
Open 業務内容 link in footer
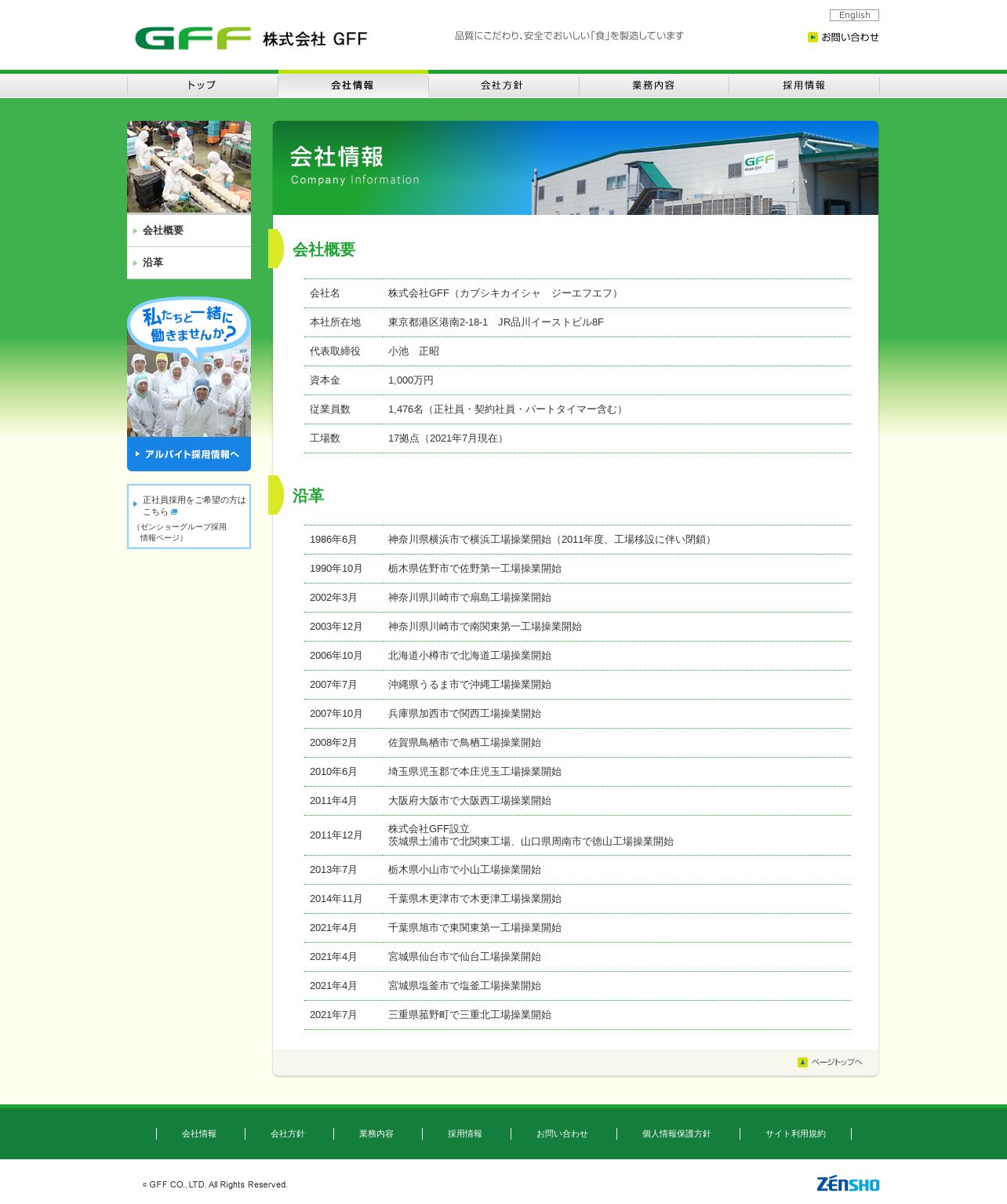point(376,1133)
